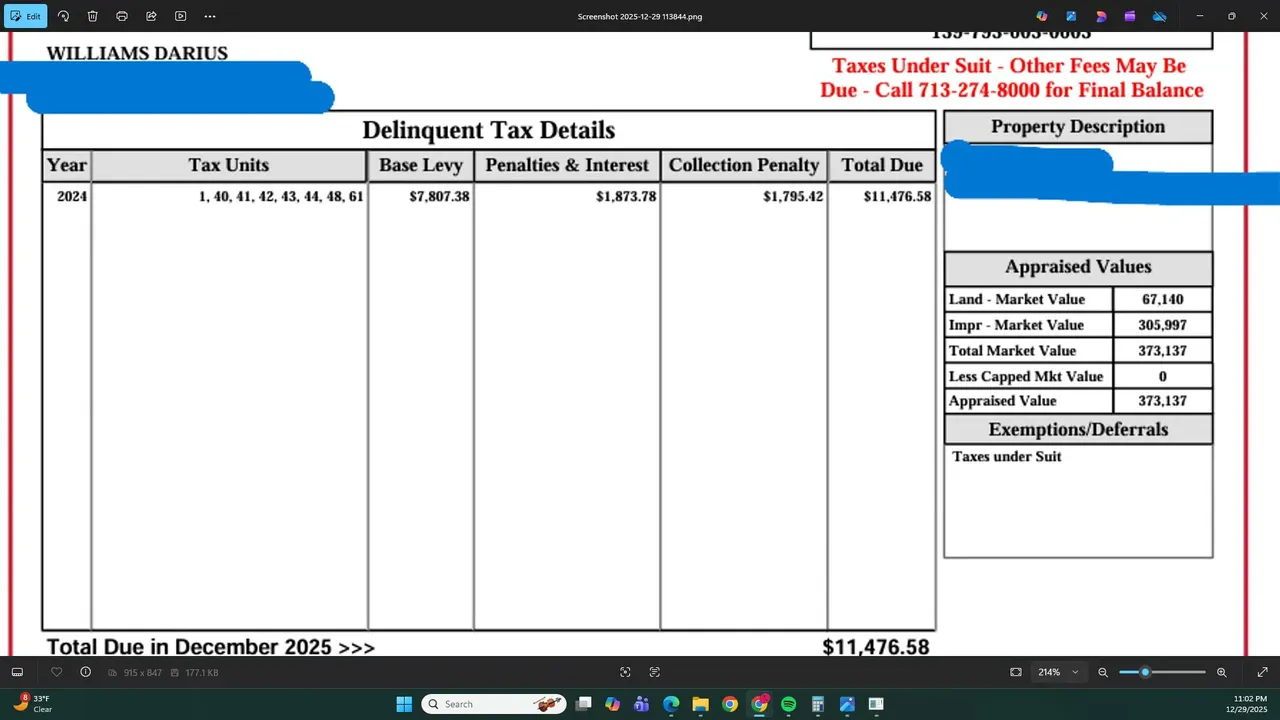
Task: Open the 214% zoom level dropdown
Action: [x=1060, y=672]
